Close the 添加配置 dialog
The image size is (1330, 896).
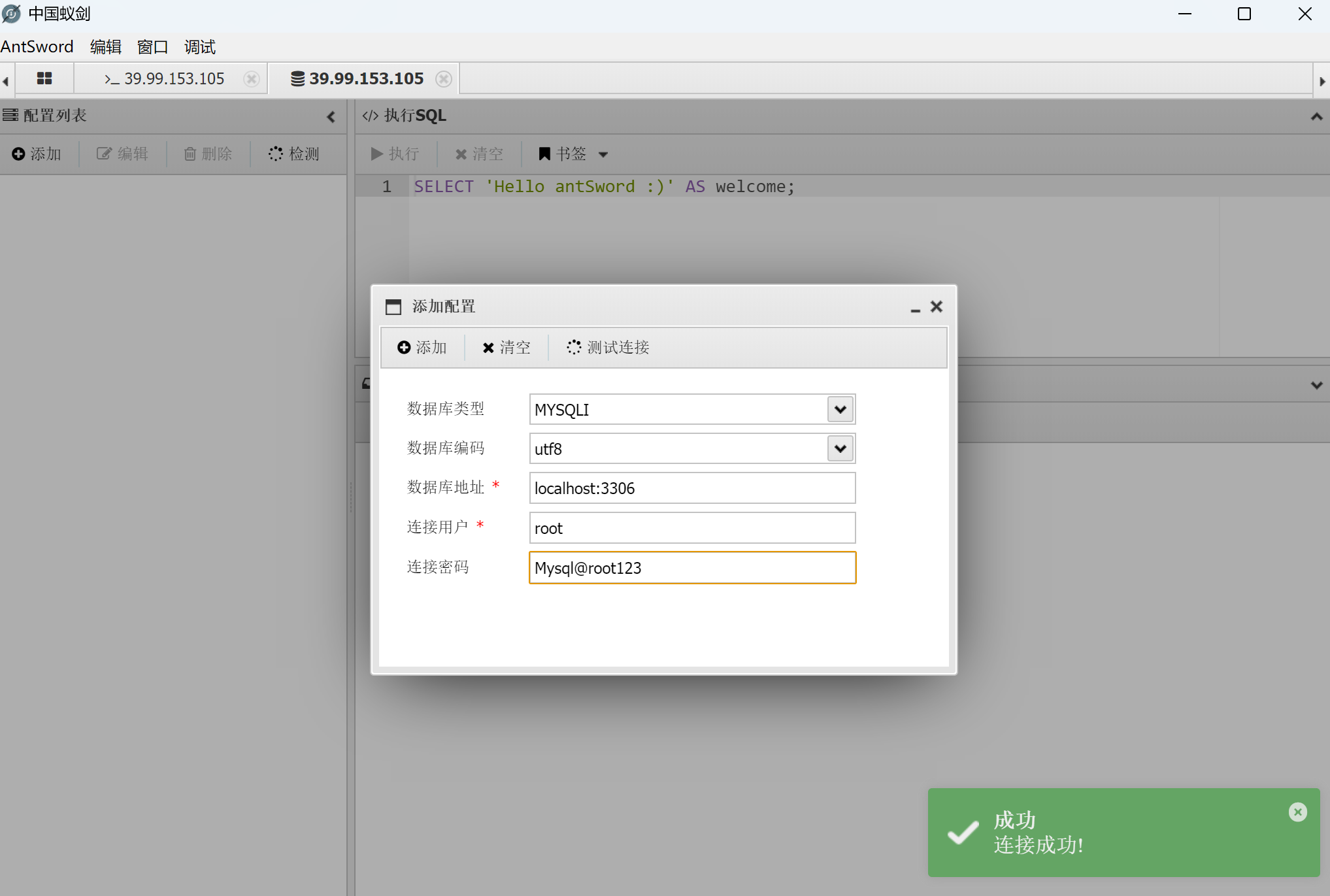pyautogui.click(x=937, y=307)
